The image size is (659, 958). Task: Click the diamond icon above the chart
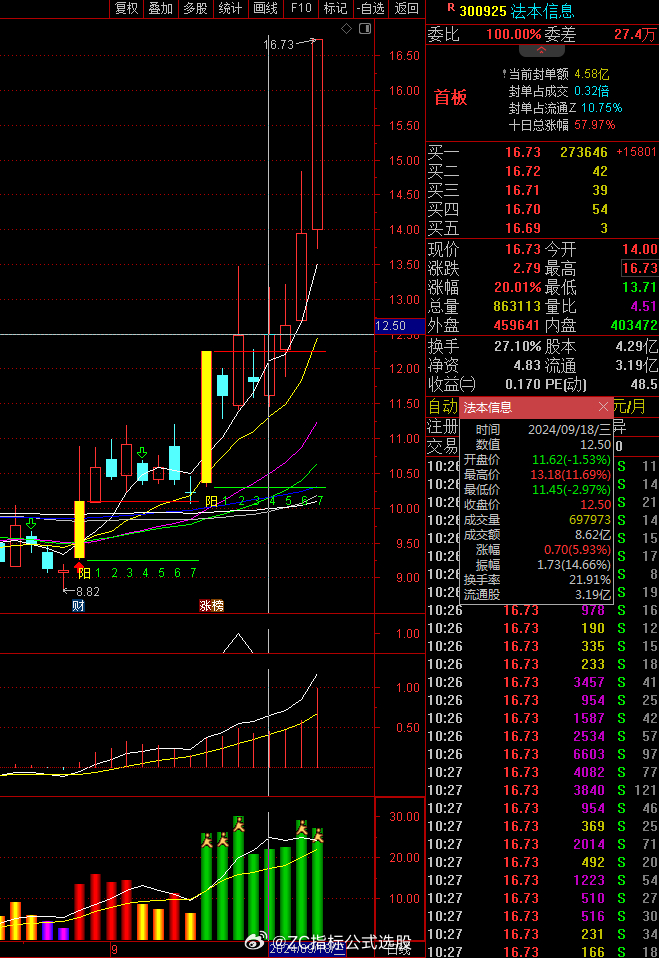click(x=346, y=29)
